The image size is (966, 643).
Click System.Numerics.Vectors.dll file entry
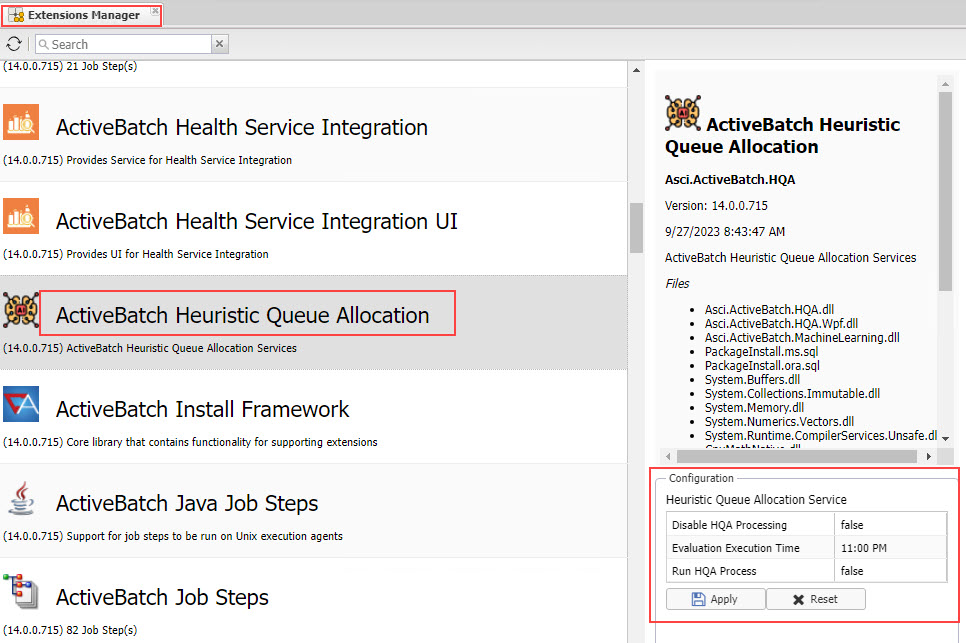tap(779, 422)
